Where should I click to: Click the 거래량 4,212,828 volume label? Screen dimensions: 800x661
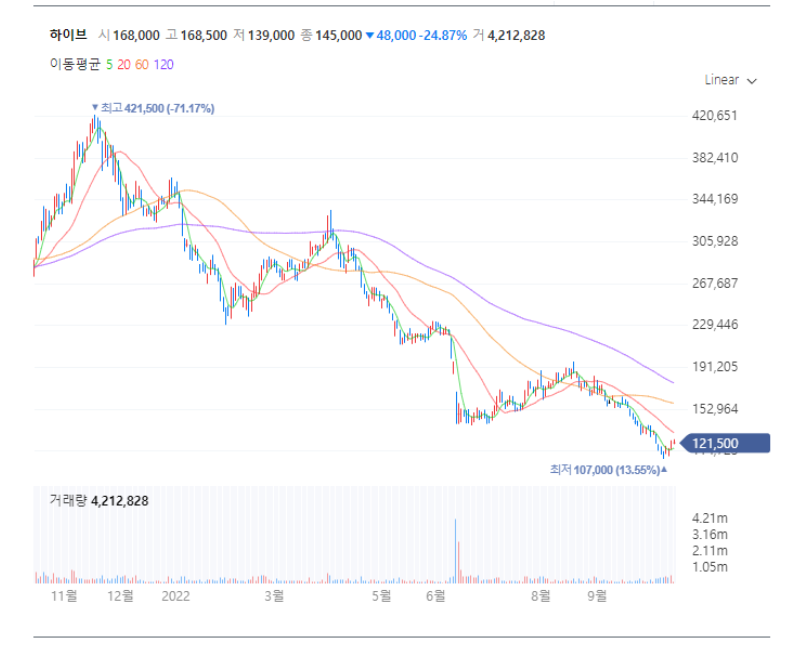98,500
